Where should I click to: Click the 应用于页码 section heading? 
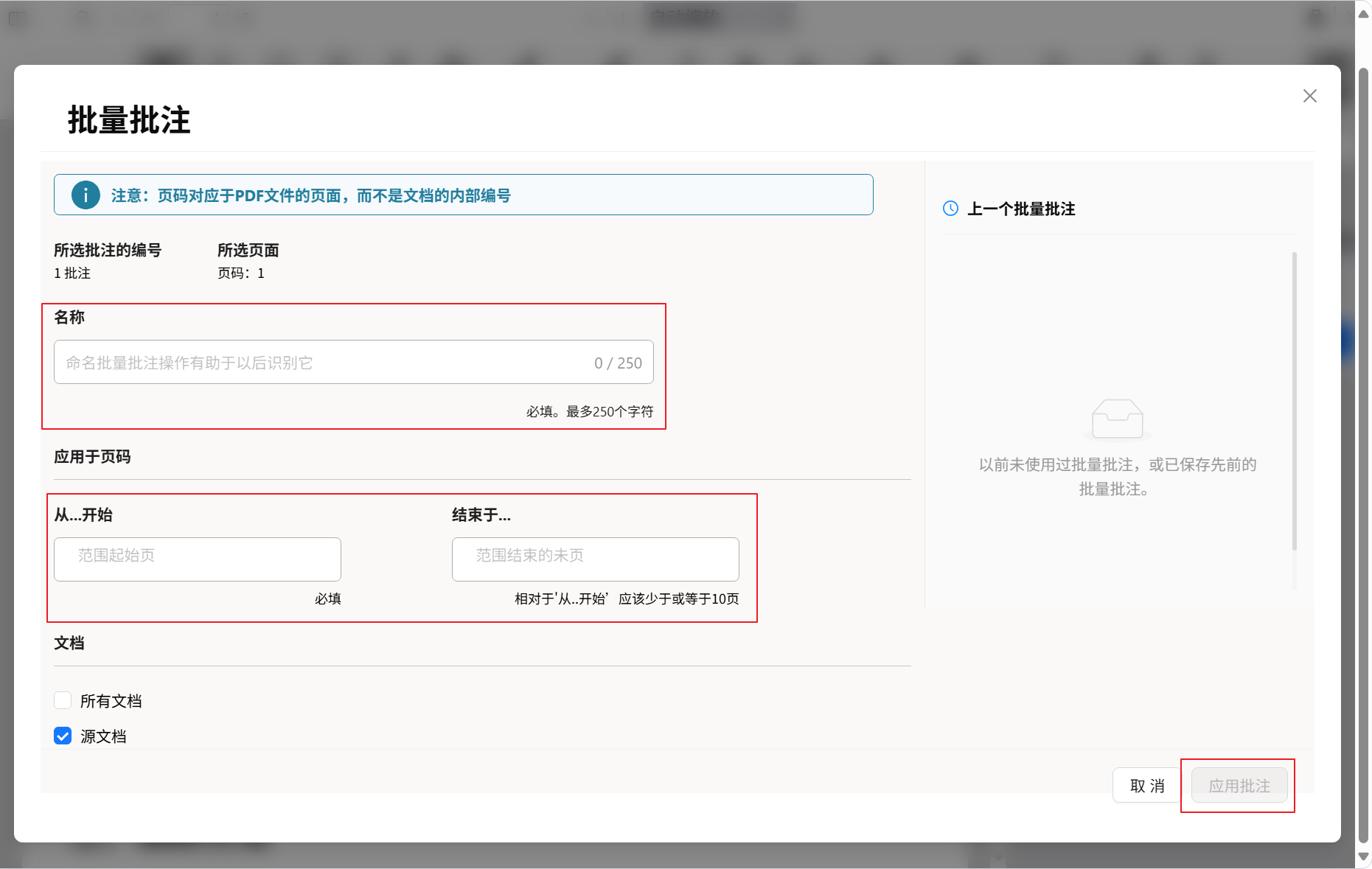click(x=92, y=457)
